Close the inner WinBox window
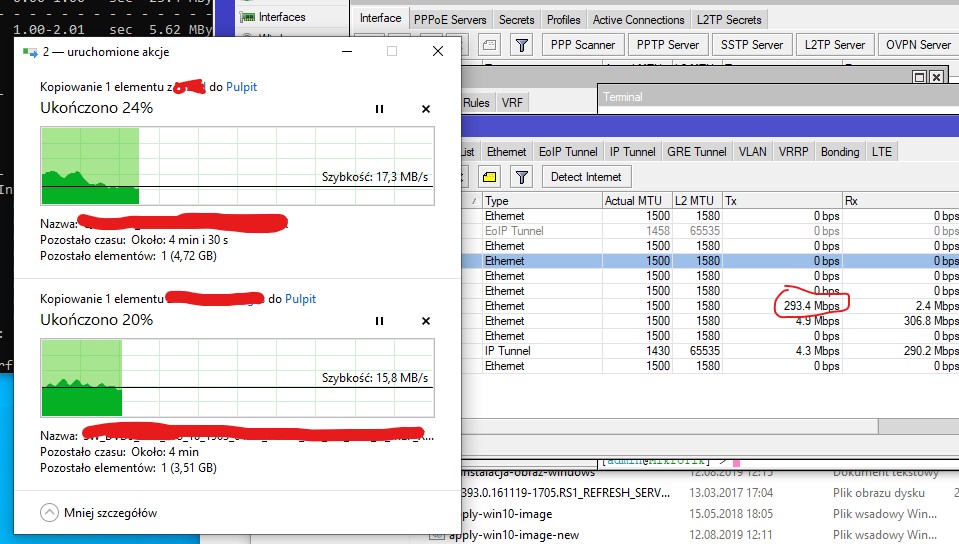 [936, 77]
